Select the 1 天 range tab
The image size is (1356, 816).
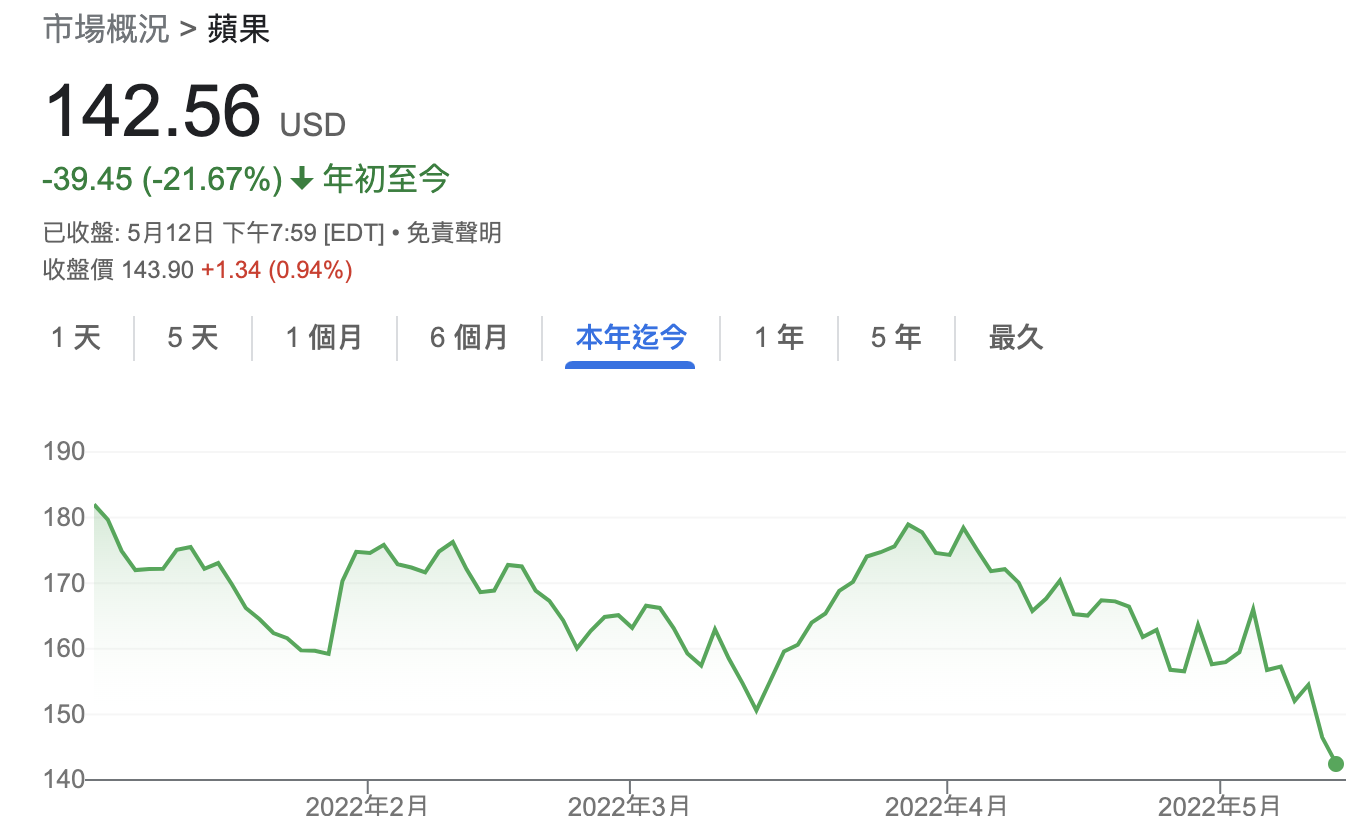point(77,338)
